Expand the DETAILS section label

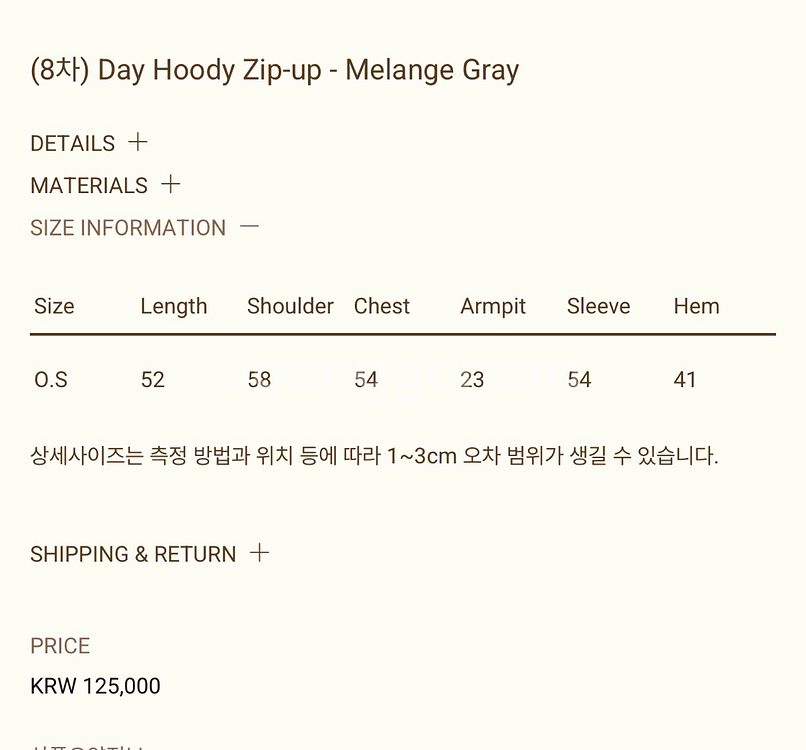[x=73, y=143]
